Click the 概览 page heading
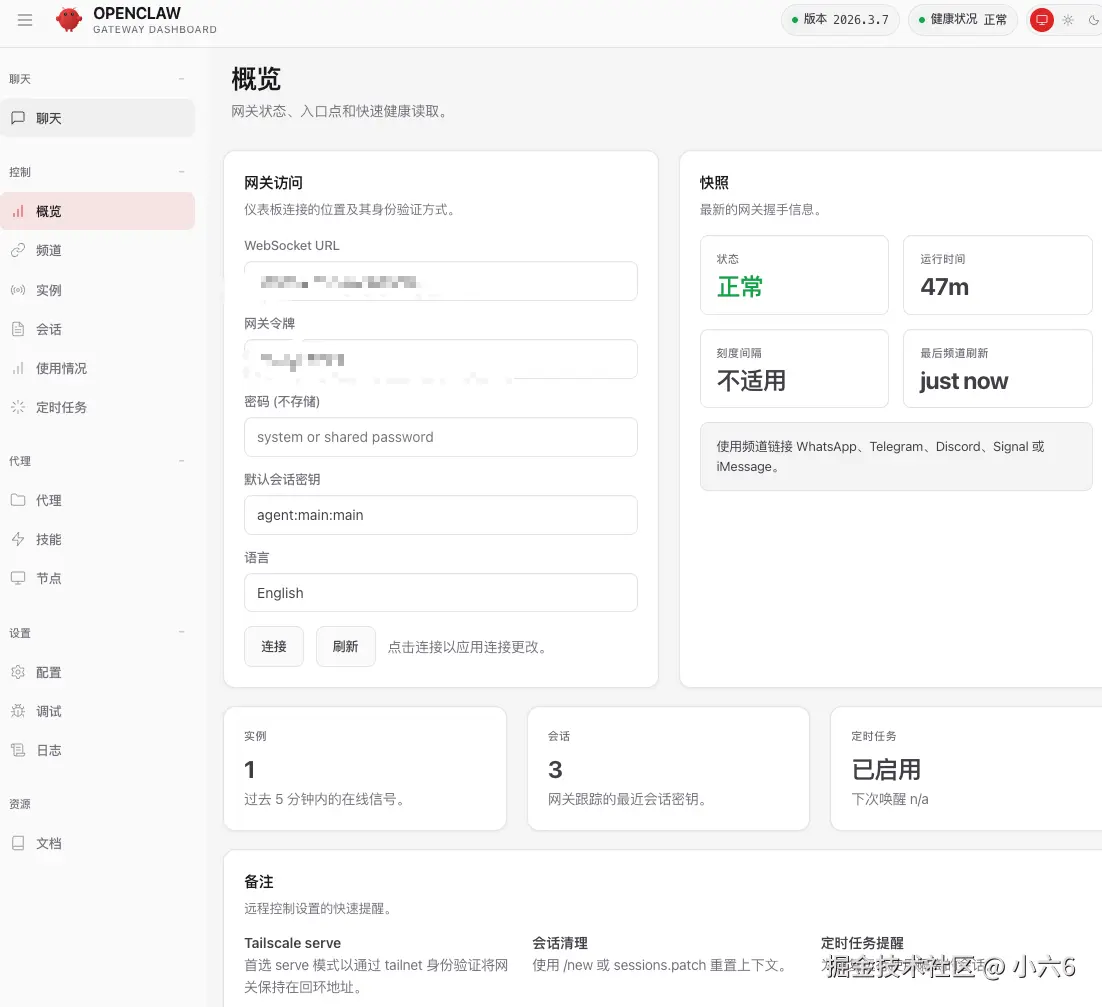Viewport: 1102px width, 1007px height. [x=257, y=79]
